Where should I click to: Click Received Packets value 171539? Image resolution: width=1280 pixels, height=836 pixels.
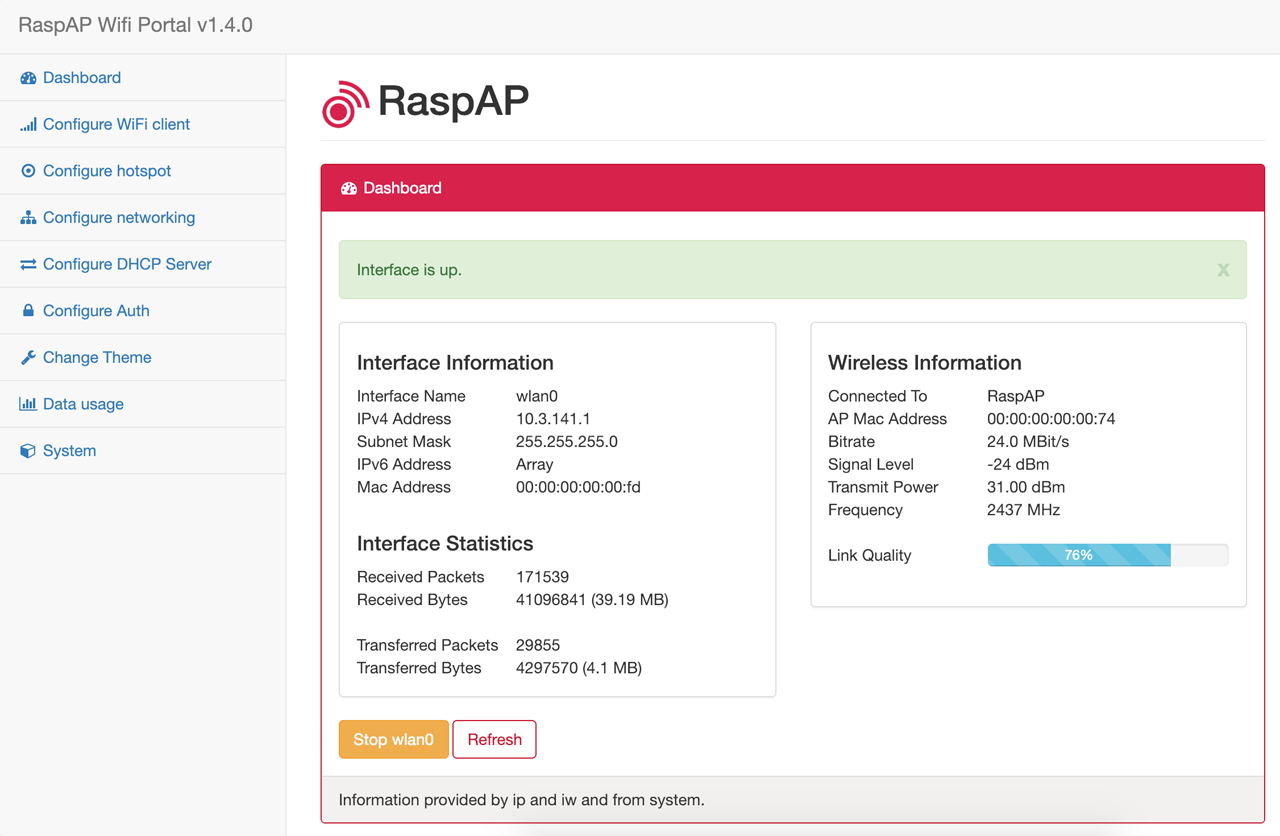(543, 577)
